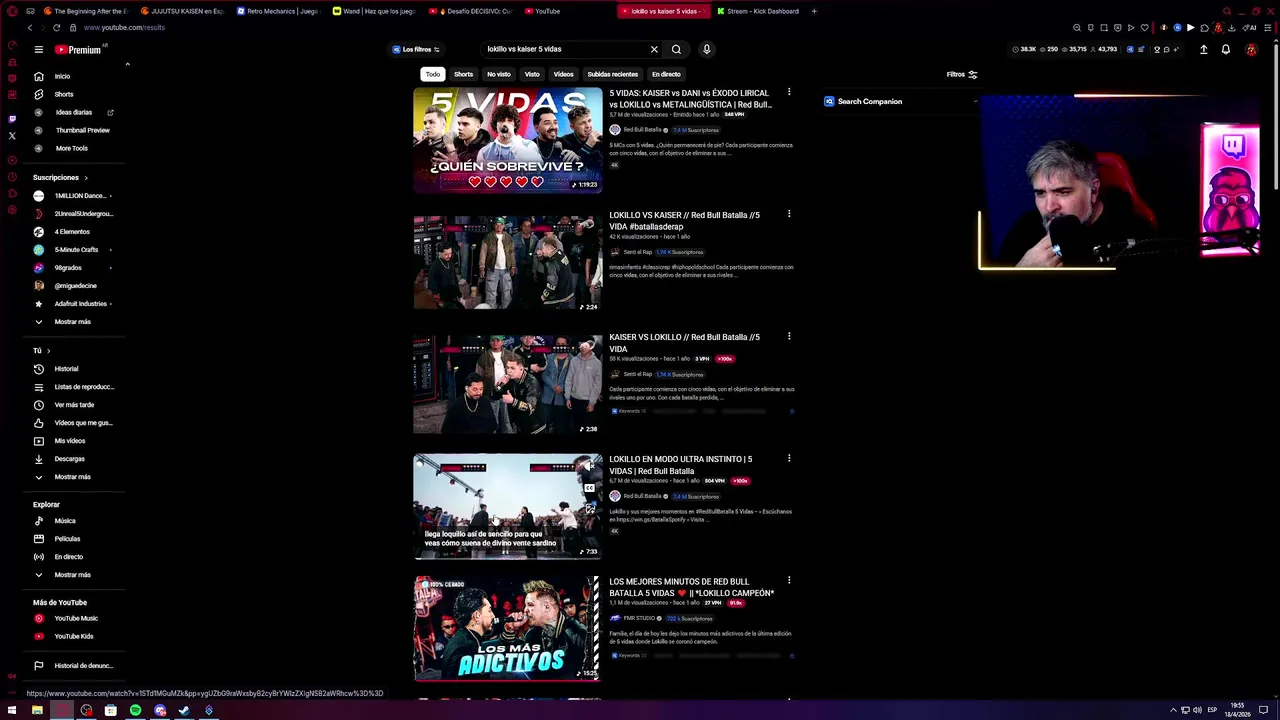Open the YouTube guide hamburger menu
Image resolution: width=1280 pixels, height=720 pixels.
[38, 49]
